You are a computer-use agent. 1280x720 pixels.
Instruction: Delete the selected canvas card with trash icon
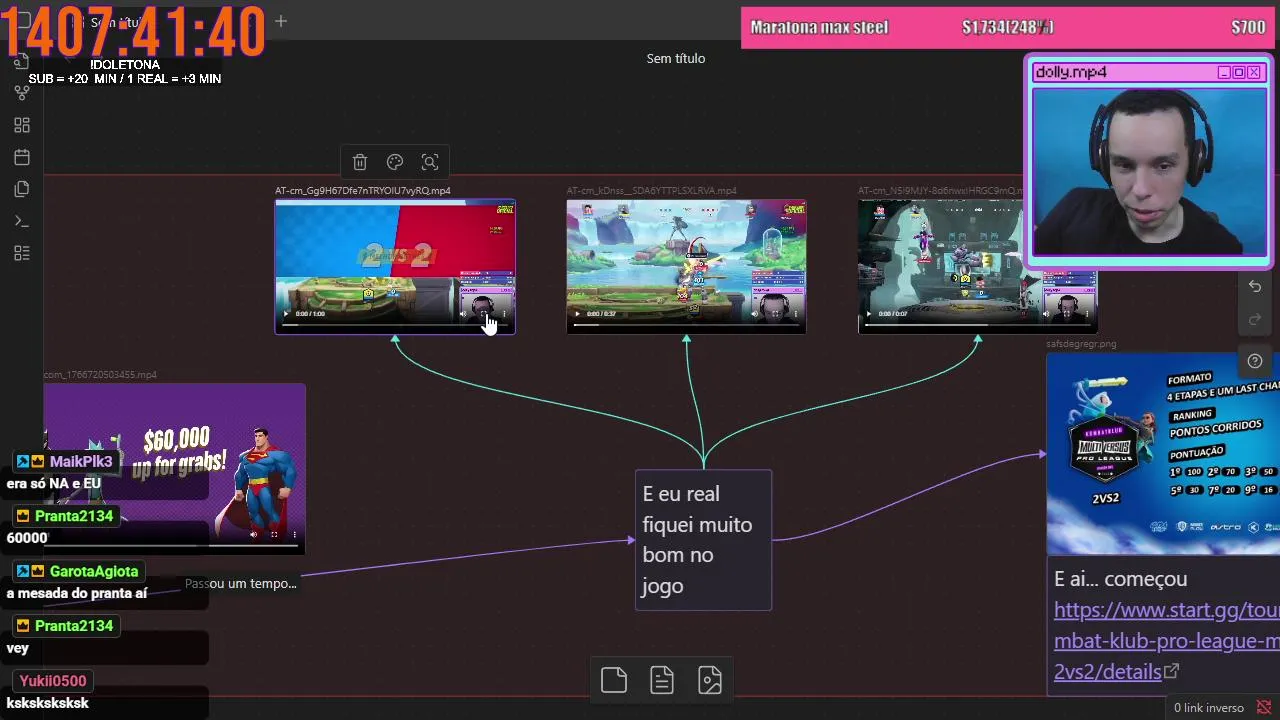tap(360, 162)
